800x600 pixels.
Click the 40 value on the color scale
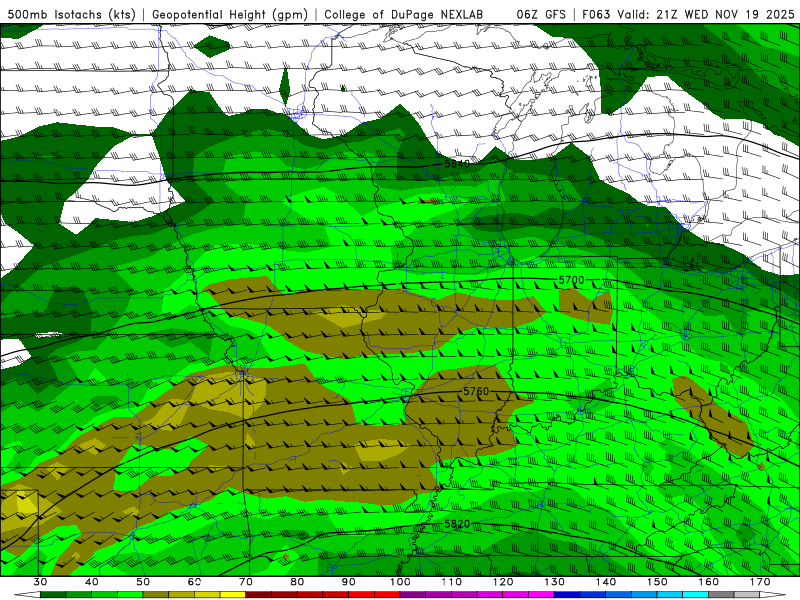tap(92, 582)
